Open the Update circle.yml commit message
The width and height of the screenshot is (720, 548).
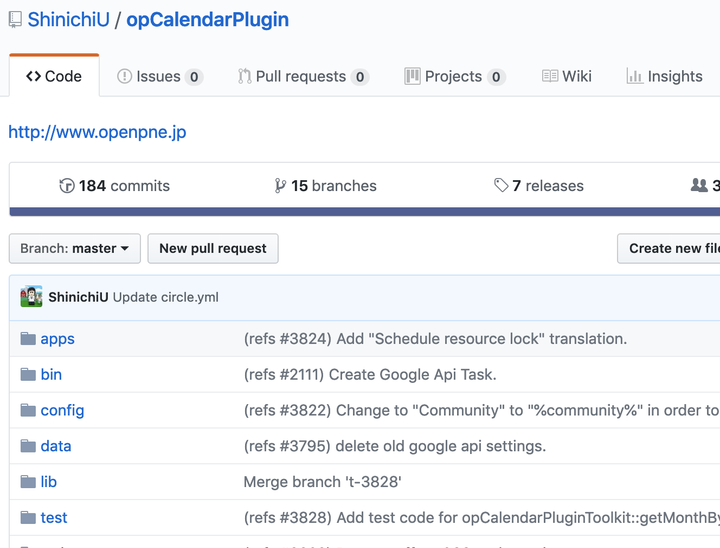tap(166, 297)
